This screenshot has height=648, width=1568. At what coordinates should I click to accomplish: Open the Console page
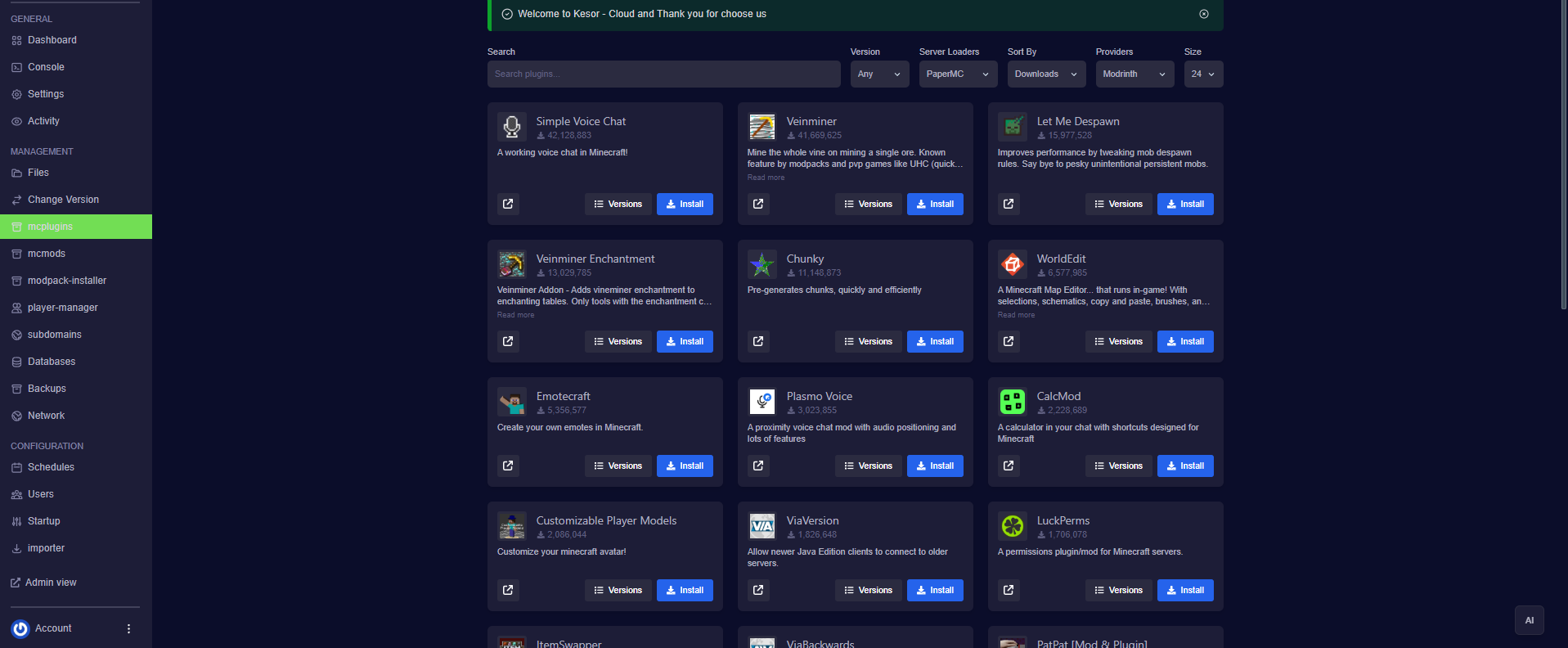(76, 67)
